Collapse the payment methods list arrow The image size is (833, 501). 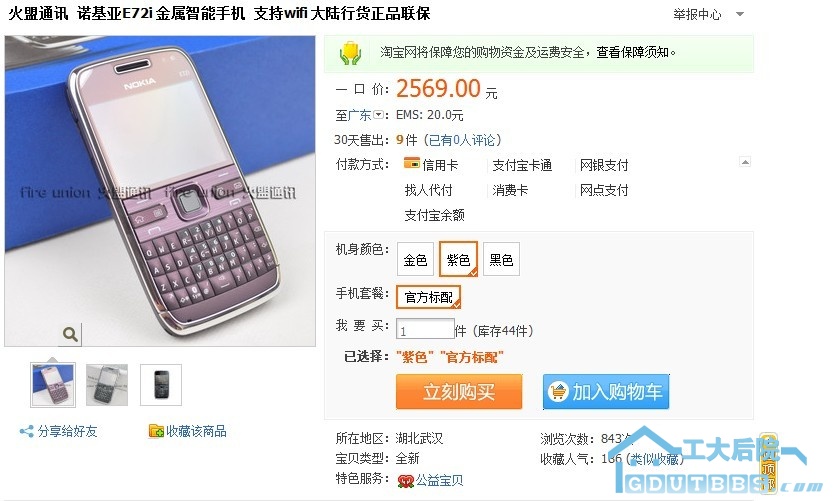coord(745,162)
